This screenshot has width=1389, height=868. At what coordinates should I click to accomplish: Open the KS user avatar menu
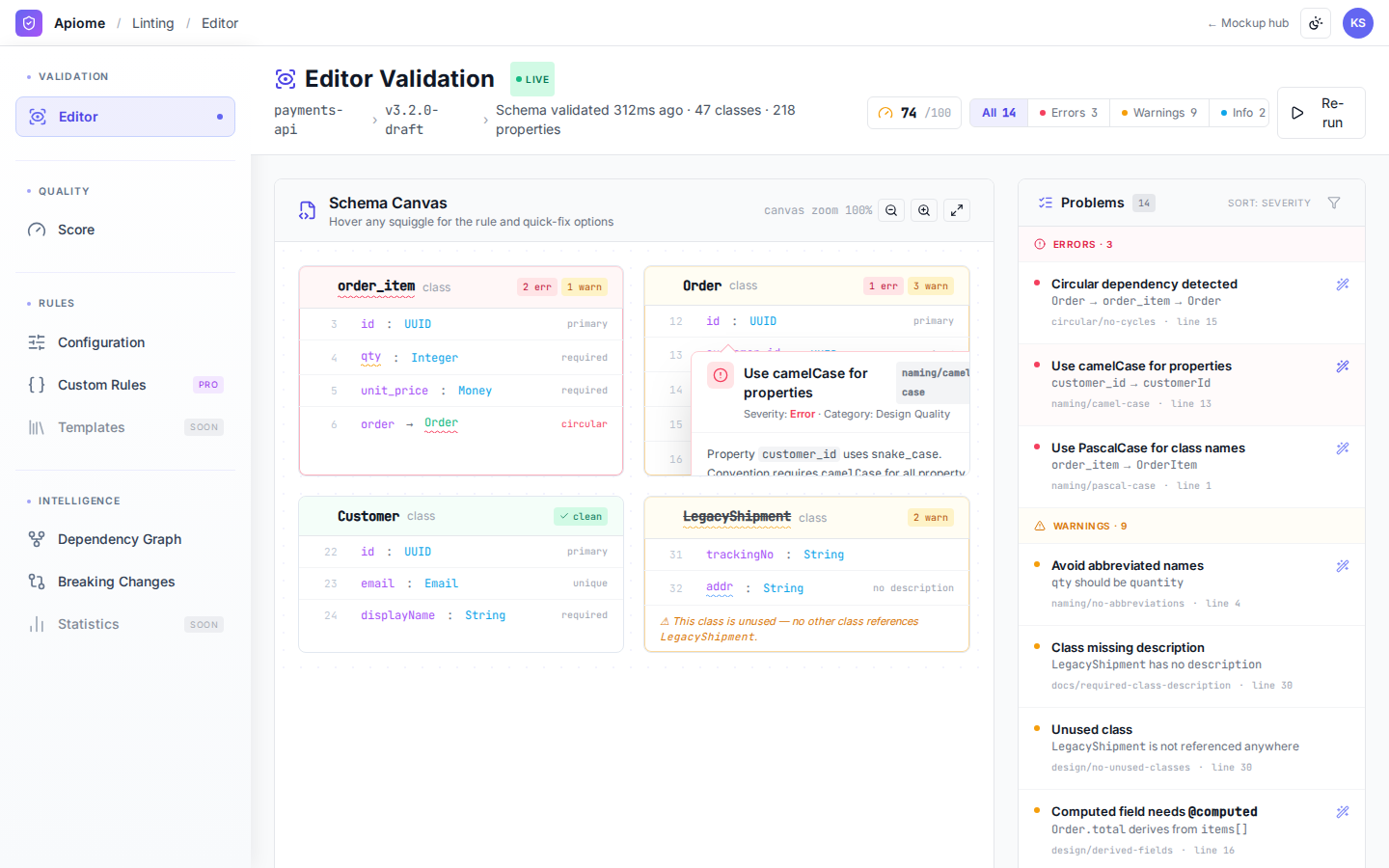coord(1358,23)
